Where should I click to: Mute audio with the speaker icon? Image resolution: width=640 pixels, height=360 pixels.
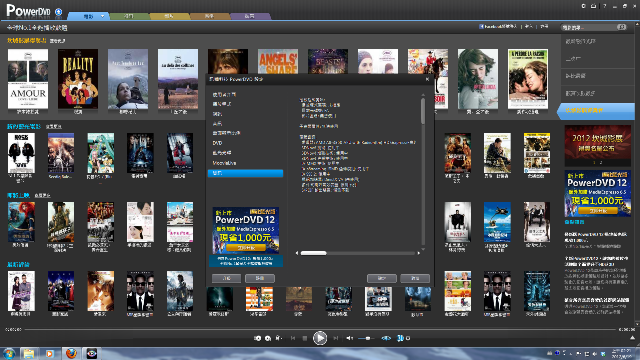point(349,338)
